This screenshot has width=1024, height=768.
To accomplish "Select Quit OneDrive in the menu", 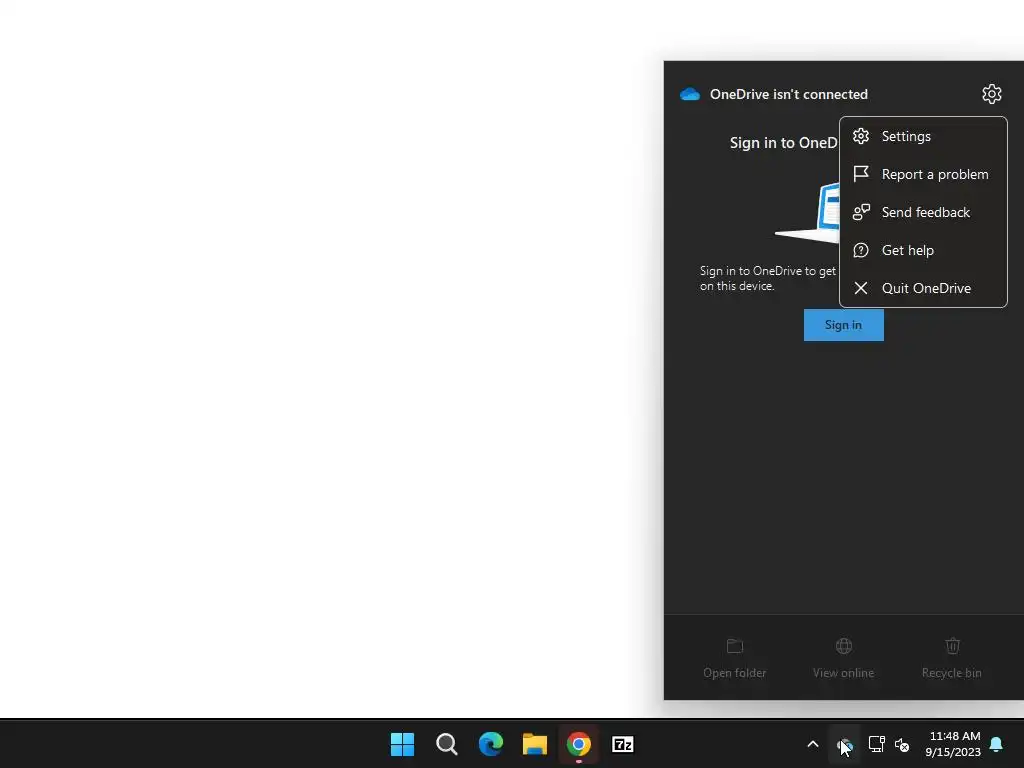I will click(x=923, y=288).
